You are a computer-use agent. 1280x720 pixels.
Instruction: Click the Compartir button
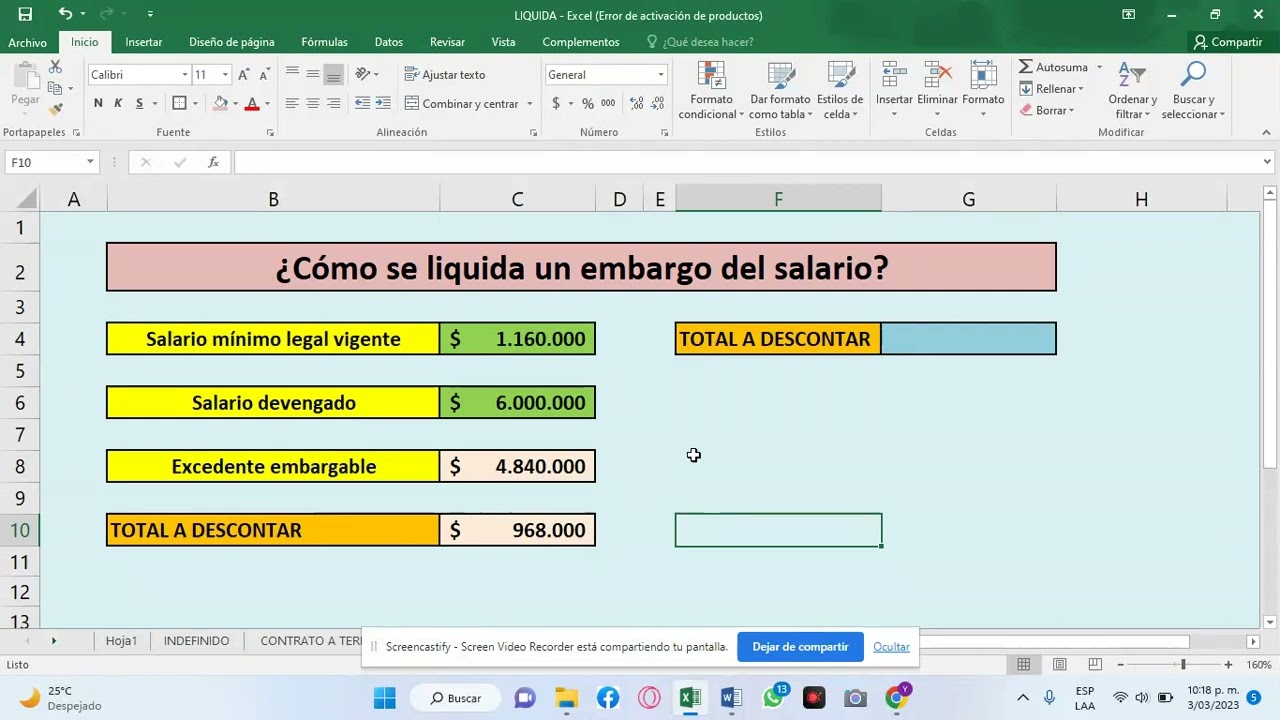(x=1228, y=42)
